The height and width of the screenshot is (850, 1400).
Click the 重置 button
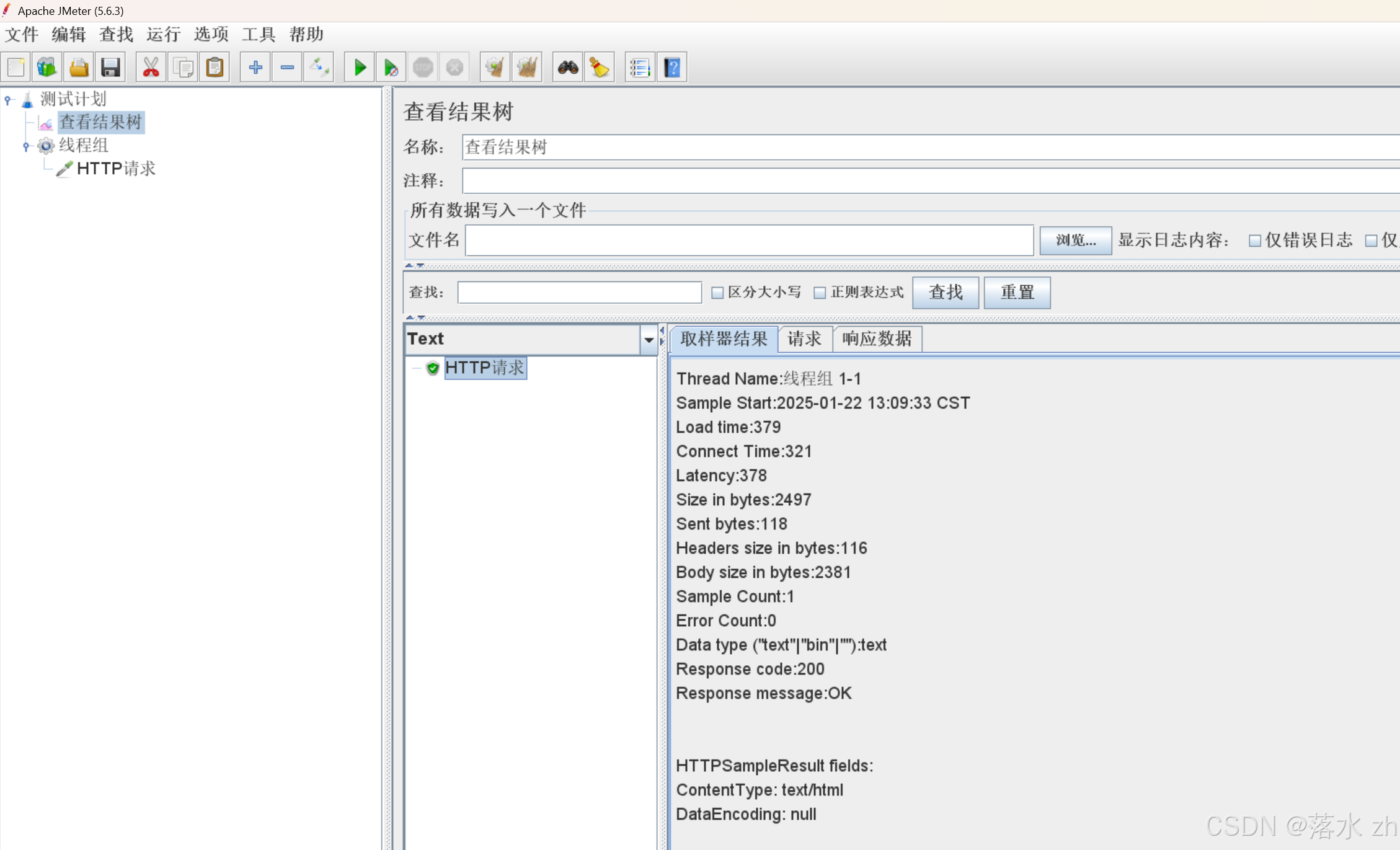[x=1017, y=293]
